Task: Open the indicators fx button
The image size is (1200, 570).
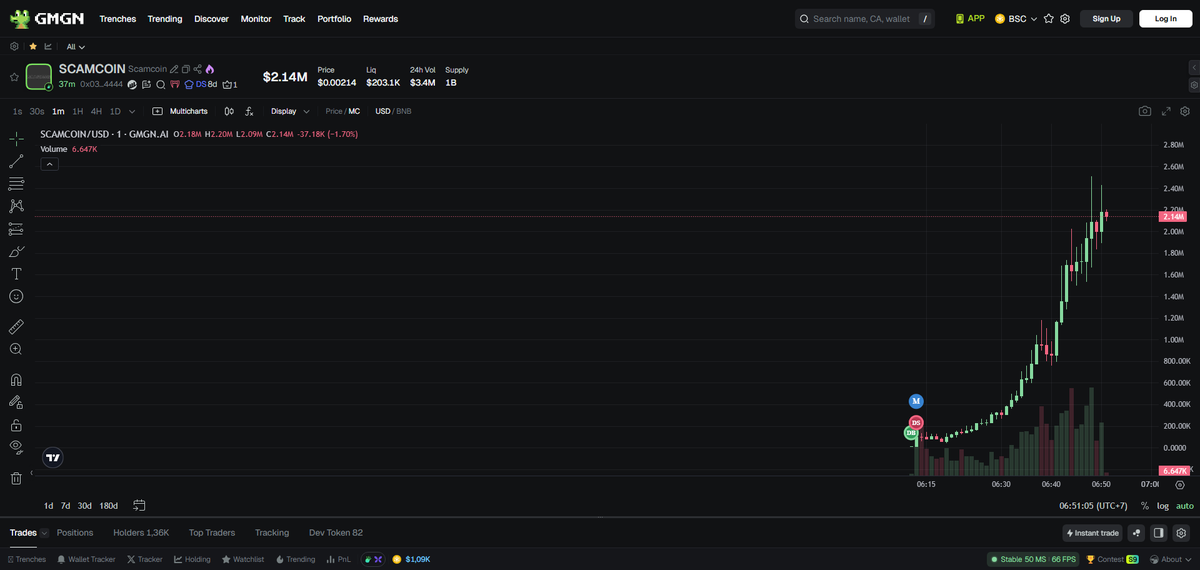Action: (x=249, y=111)
